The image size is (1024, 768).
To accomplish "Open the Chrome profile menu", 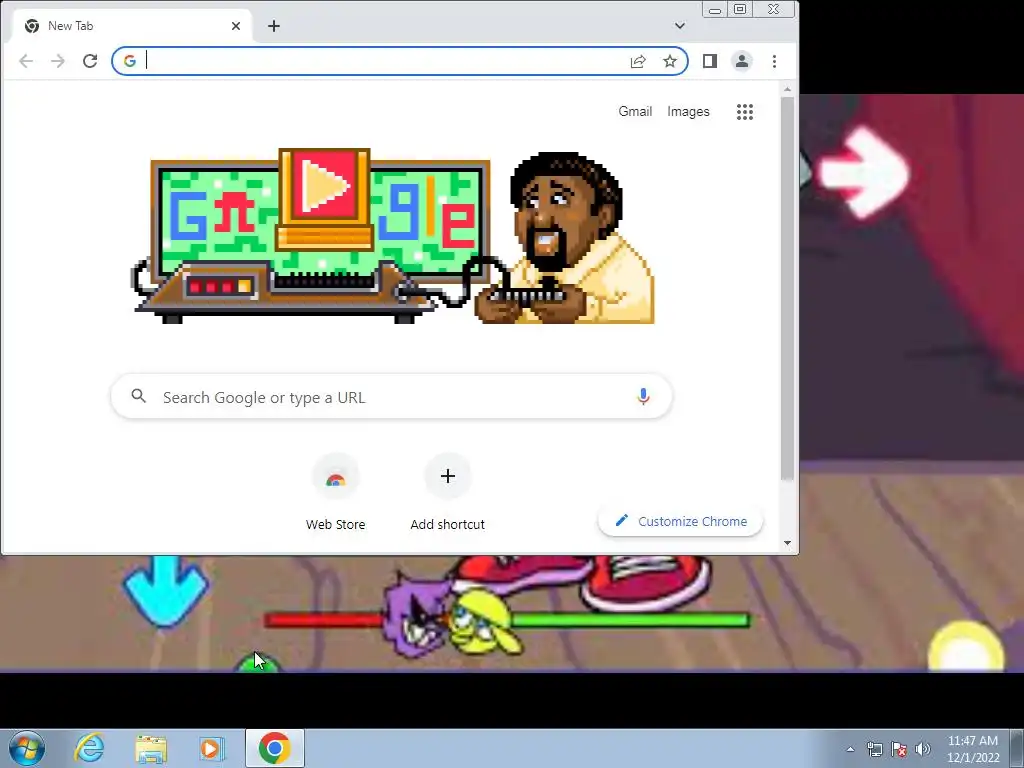I will point(742,61).
